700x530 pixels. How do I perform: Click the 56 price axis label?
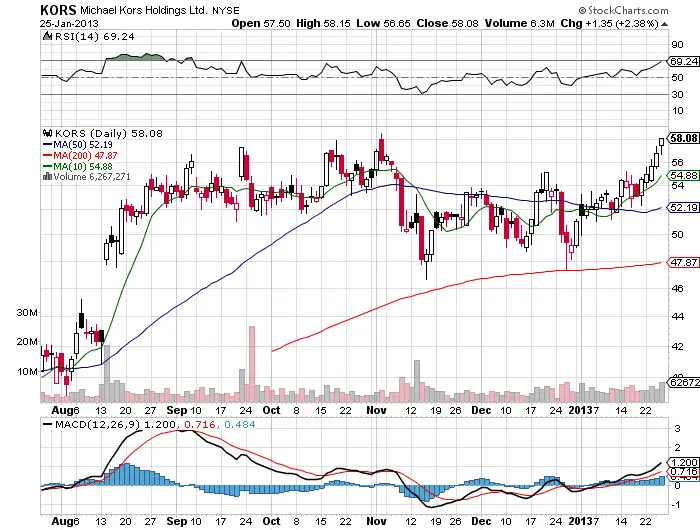677,162
